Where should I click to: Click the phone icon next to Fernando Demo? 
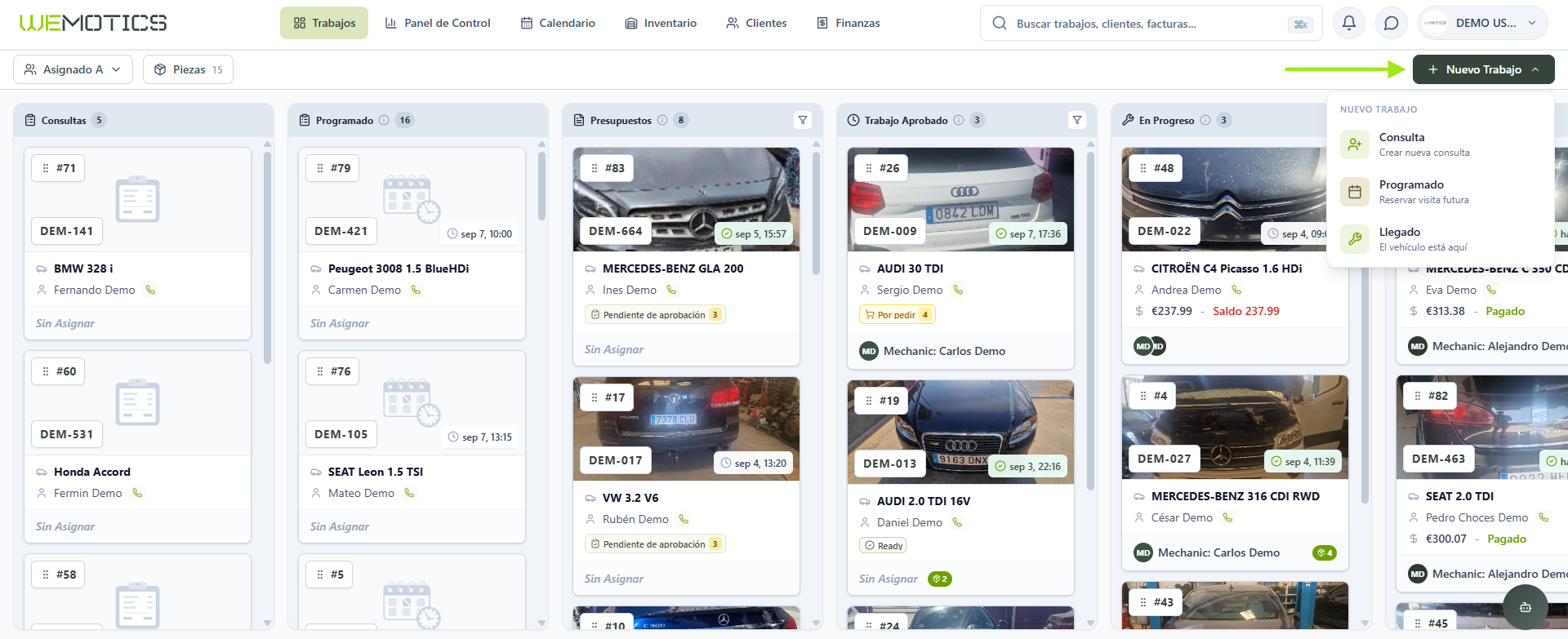pos(150,290)
